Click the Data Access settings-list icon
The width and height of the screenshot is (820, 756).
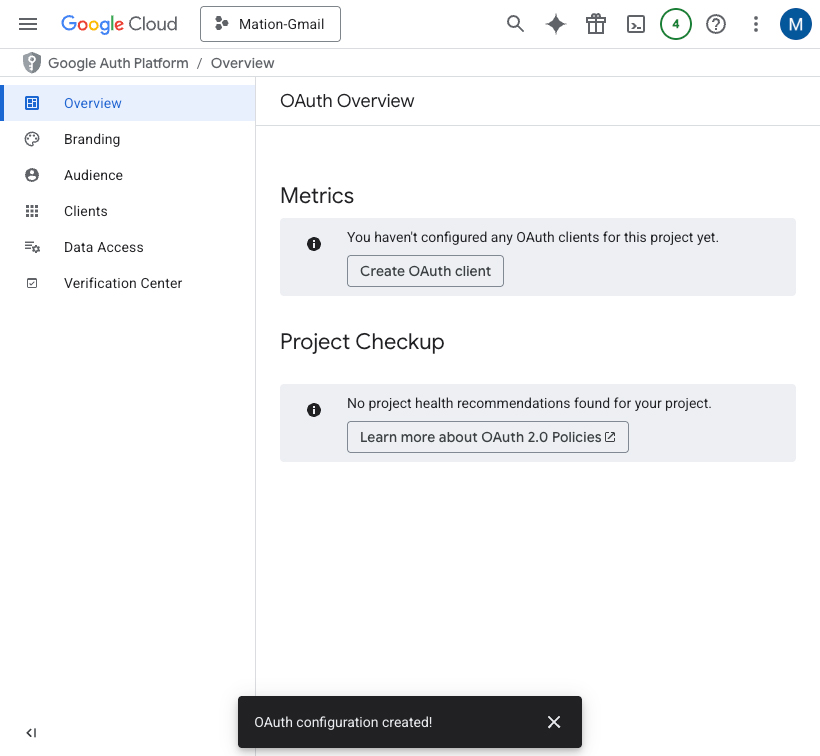coord(32,247)
